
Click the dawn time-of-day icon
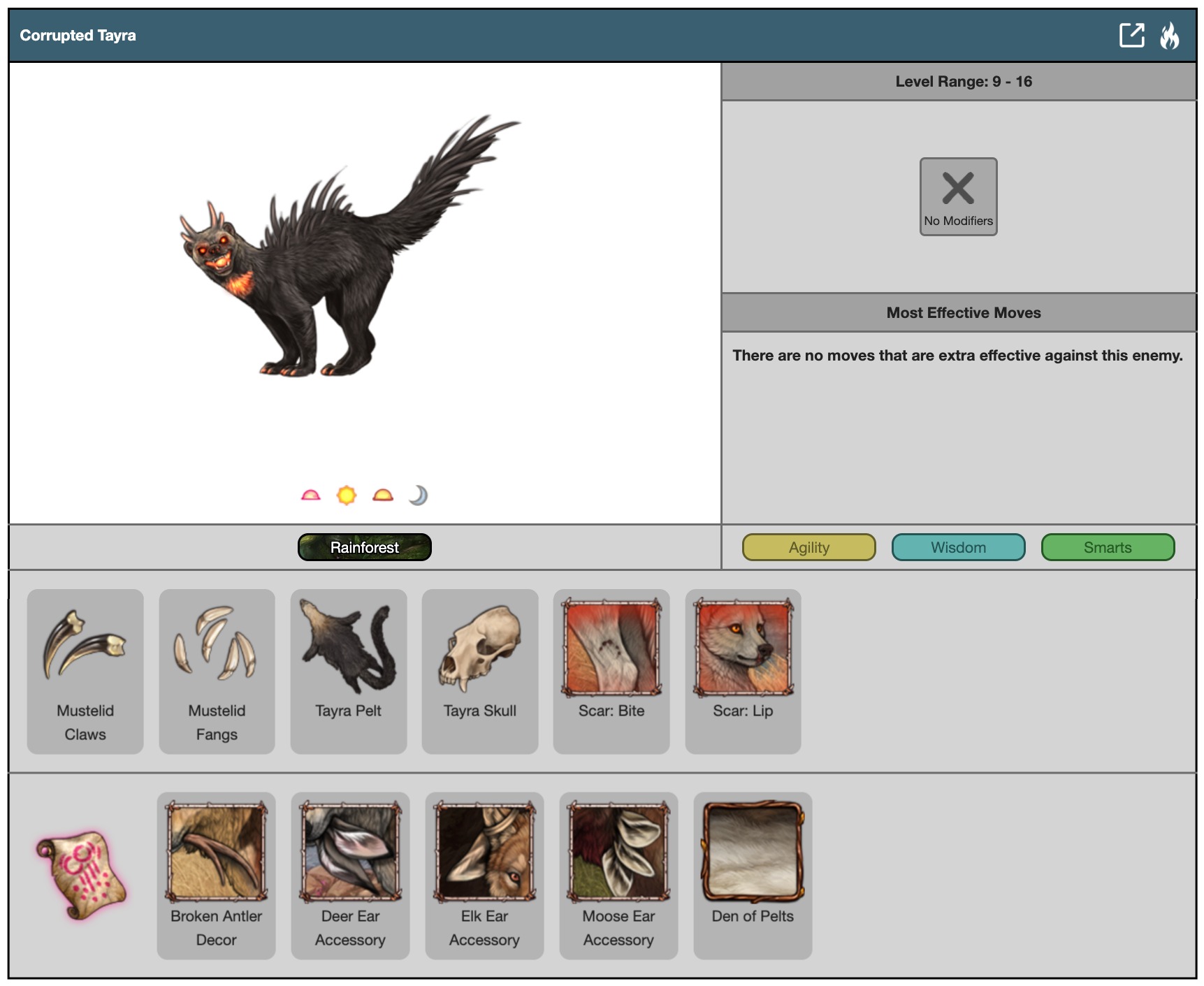click(x=310, y=495)
